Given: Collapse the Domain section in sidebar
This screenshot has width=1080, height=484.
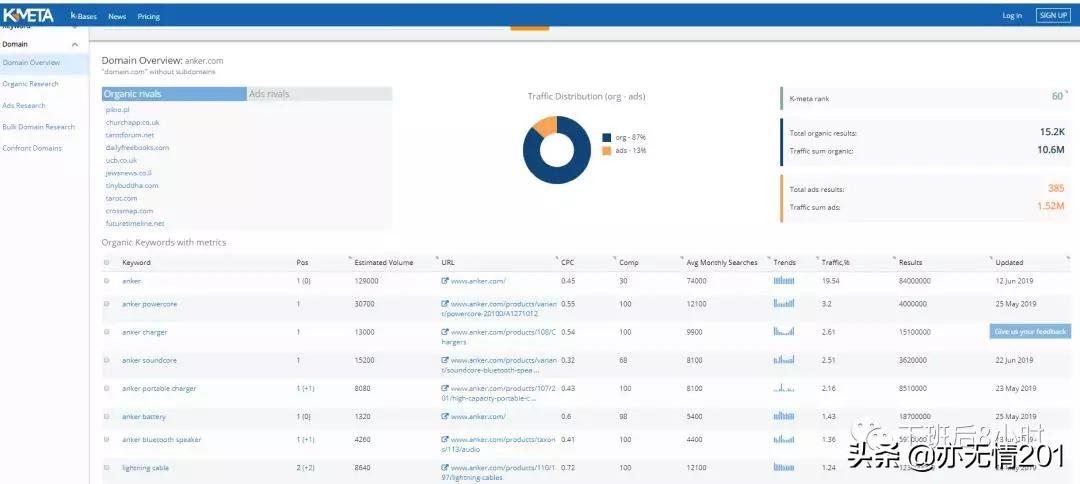Looking at the screenshot, I should pos(75,44).
